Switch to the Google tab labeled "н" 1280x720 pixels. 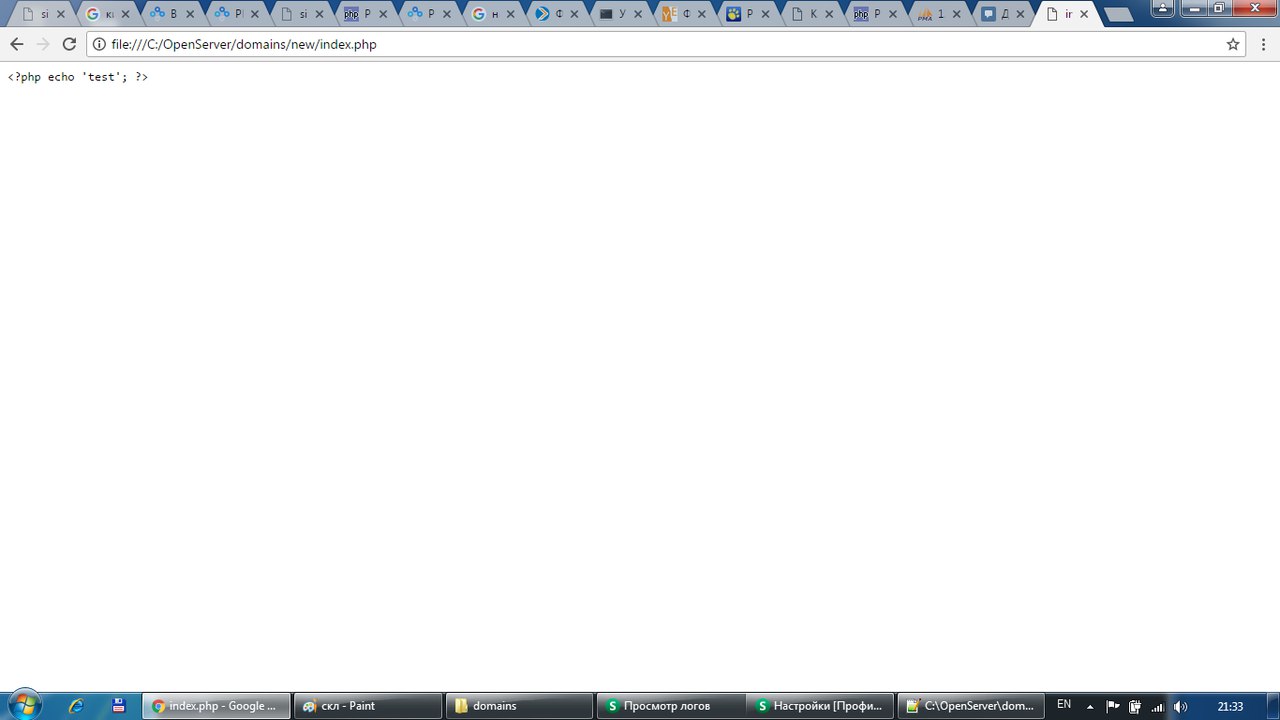[x=492, y=15]
